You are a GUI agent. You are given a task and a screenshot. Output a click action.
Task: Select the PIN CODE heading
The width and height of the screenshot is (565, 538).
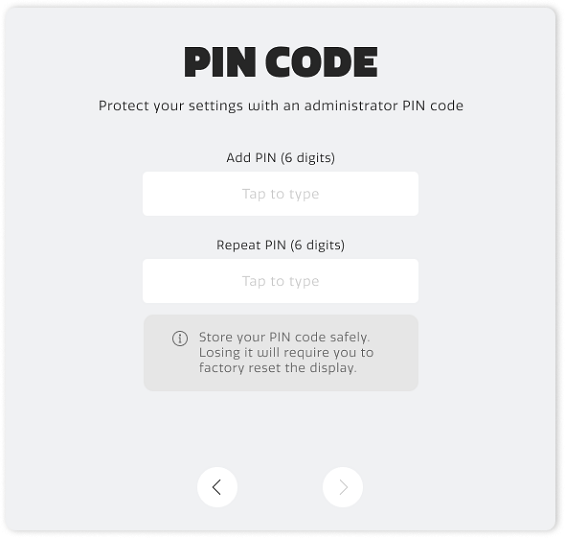coord(281,62)
